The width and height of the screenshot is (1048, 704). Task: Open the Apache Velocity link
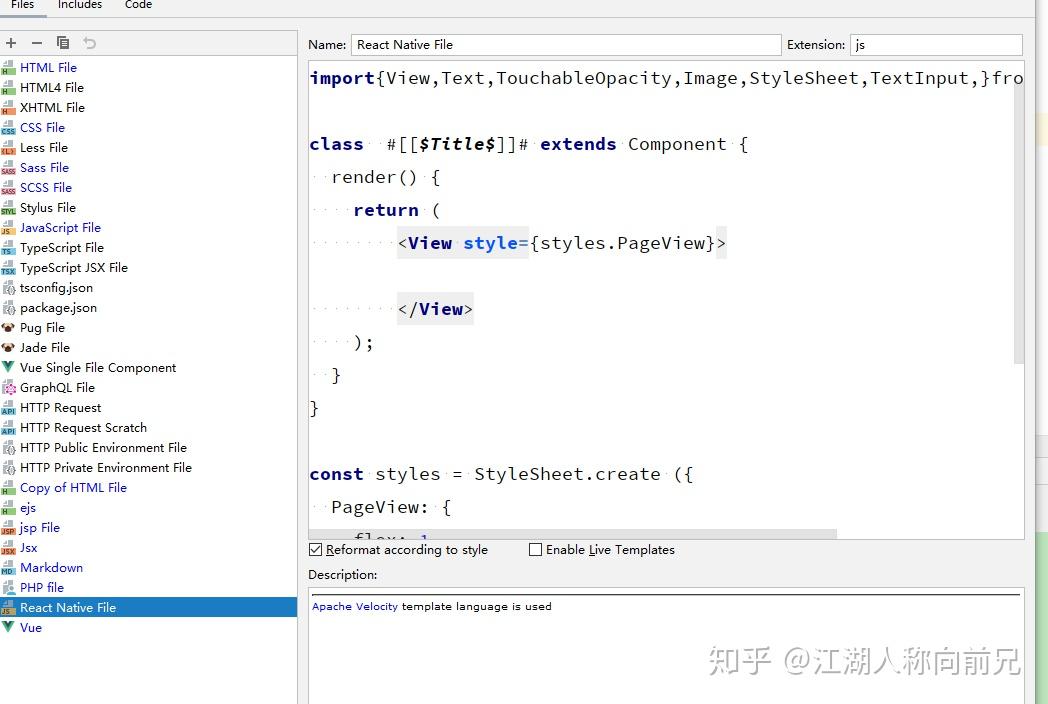(355, 606)
